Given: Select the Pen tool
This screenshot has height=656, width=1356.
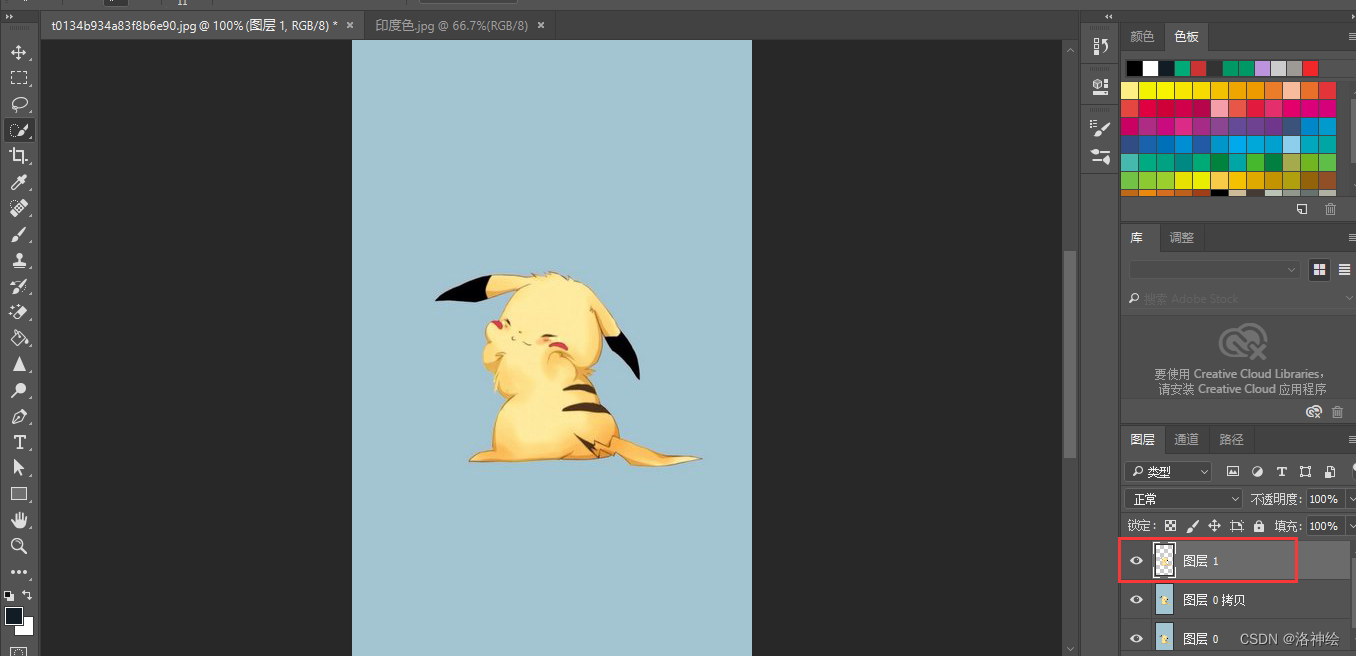Looking at the screenshot, I should [19, 416].
